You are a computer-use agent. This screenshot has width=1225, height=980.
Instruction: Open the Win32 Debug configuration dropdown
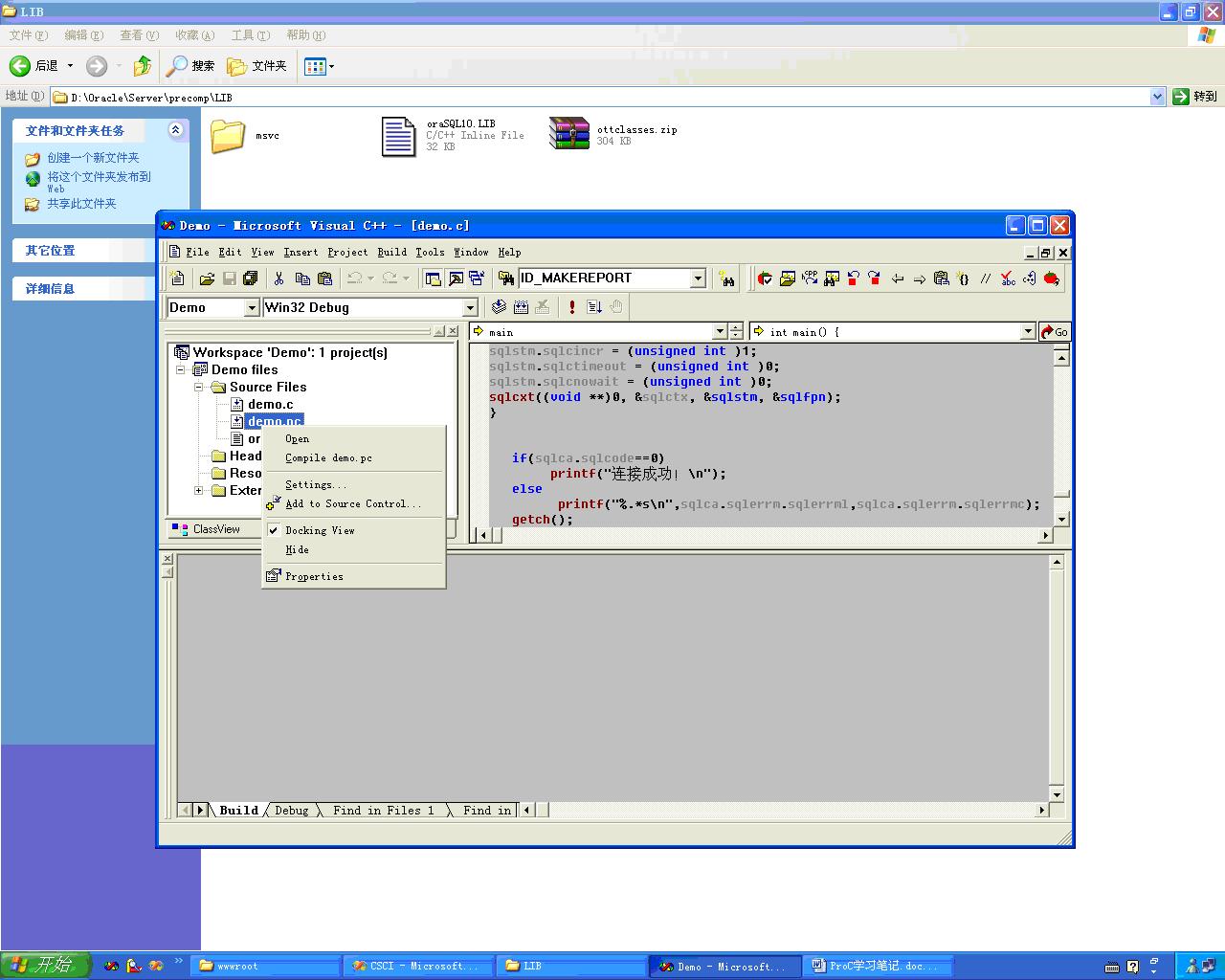click(x=470, y=307)
